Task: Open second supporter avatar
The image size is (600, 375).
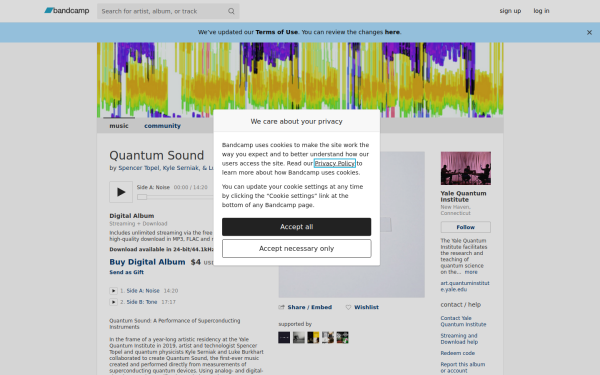Action: point(299,338)
